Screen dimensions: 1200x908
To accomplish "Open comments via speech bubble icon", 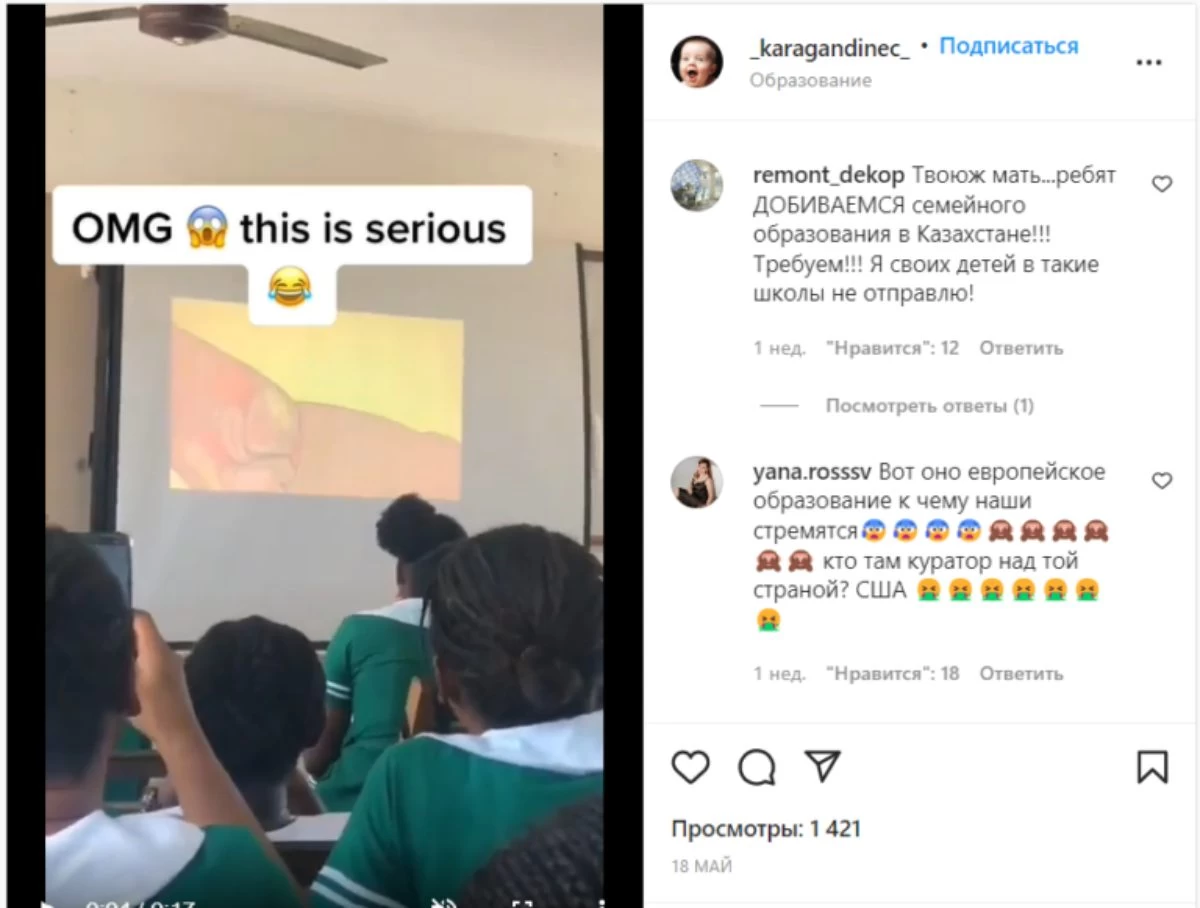I will point(757,767).
